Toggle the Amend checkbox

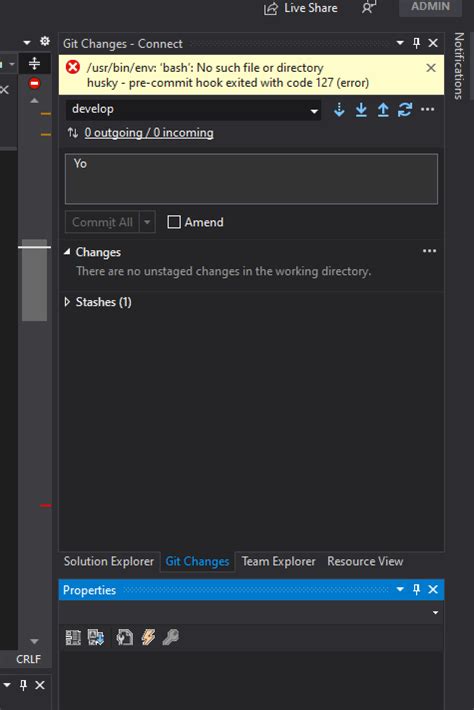click(174, 222)
